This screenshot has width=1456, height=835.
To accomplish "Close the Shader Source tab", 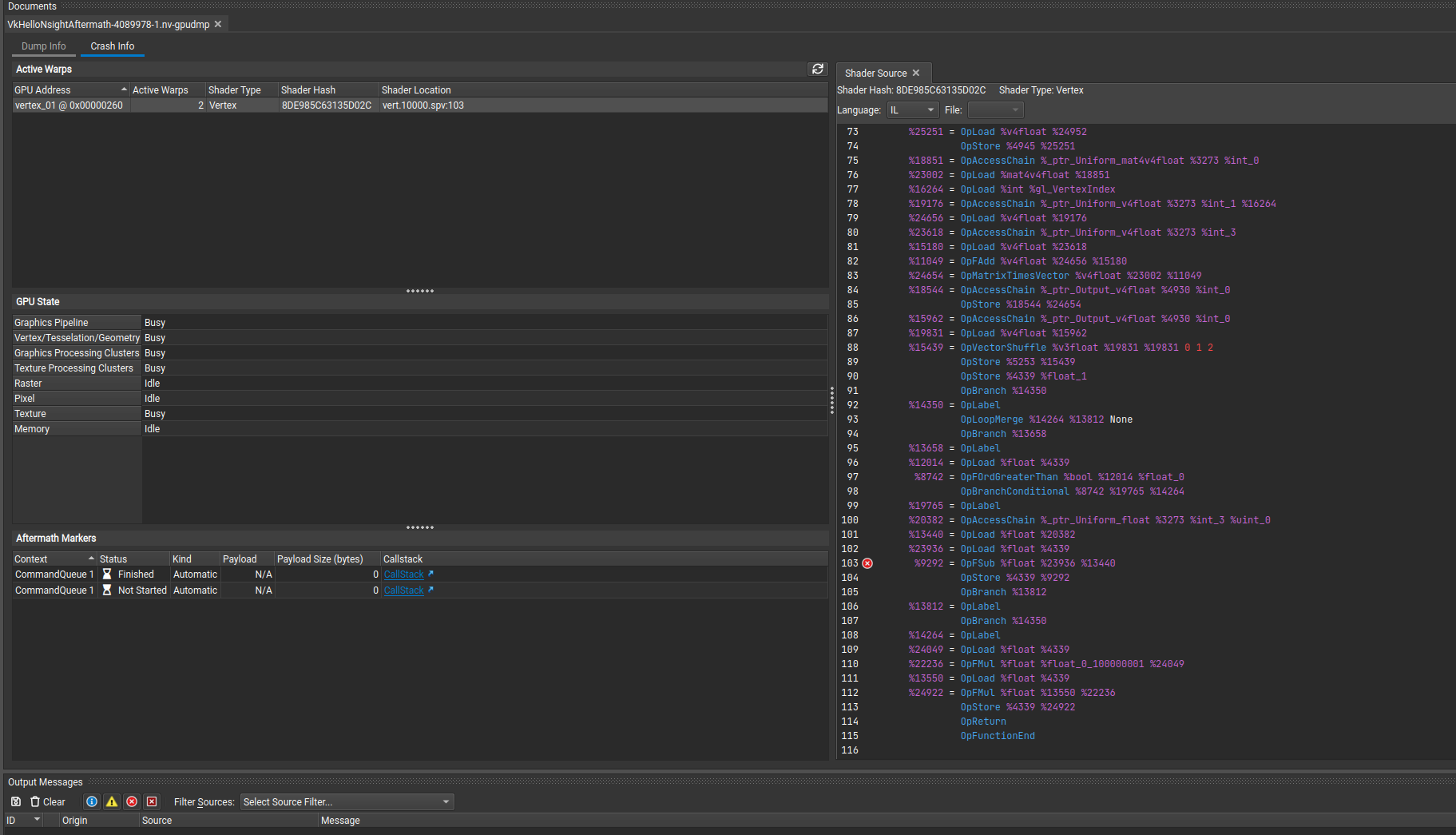I will pyautogui.click(x=916, y=73).
